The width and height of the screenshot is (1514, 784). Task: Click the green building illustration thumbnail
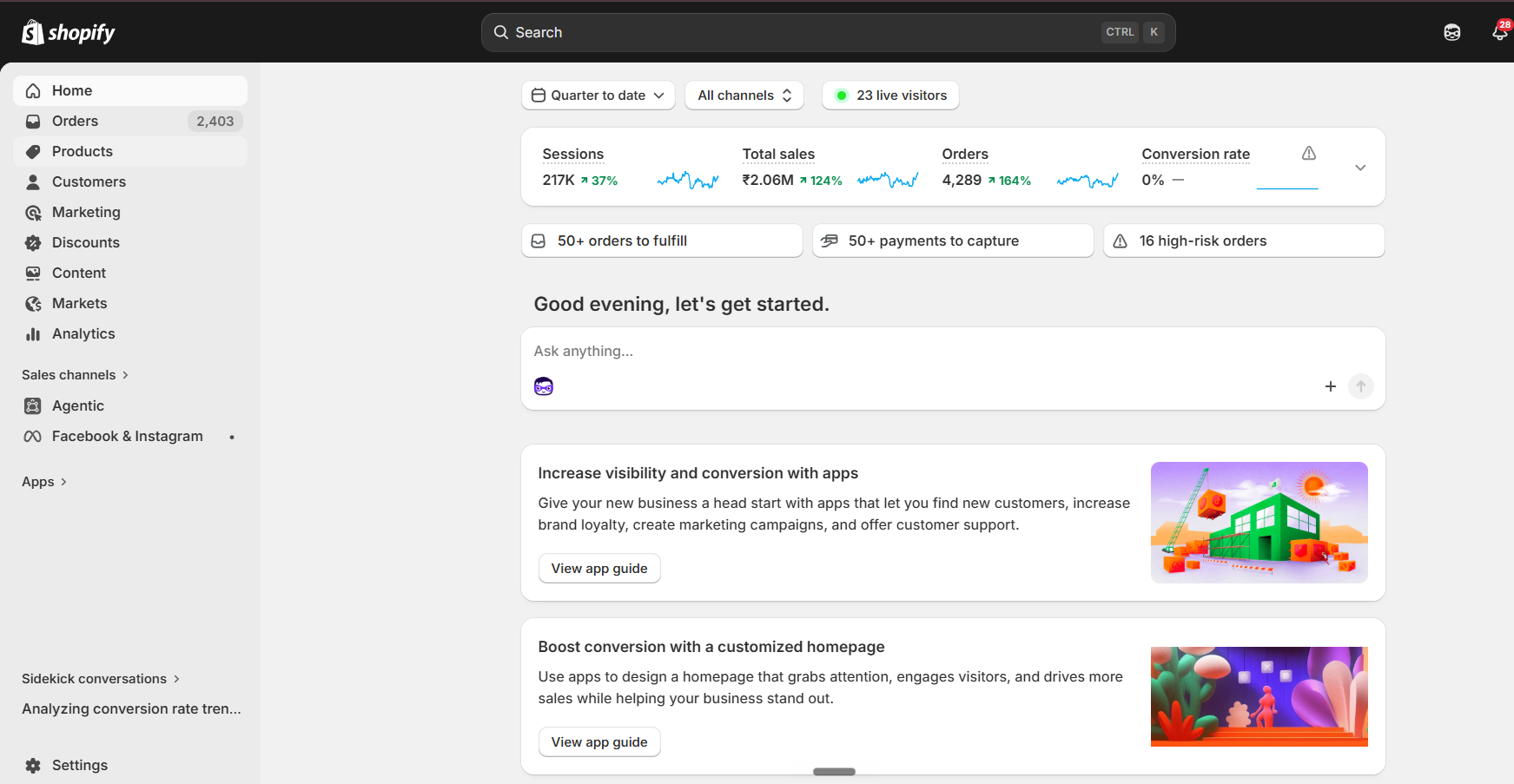[1259, 522]
